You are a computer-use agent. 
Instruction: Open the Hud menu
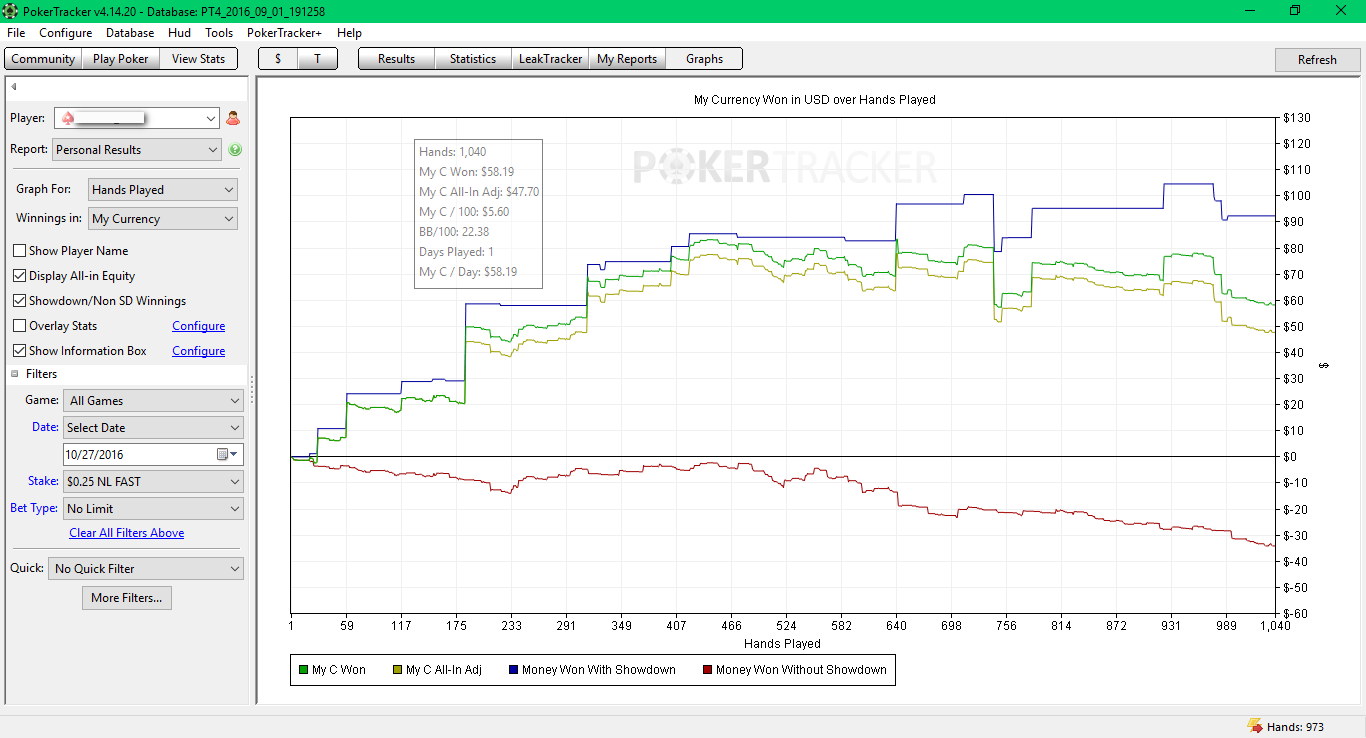pos(180,33)
